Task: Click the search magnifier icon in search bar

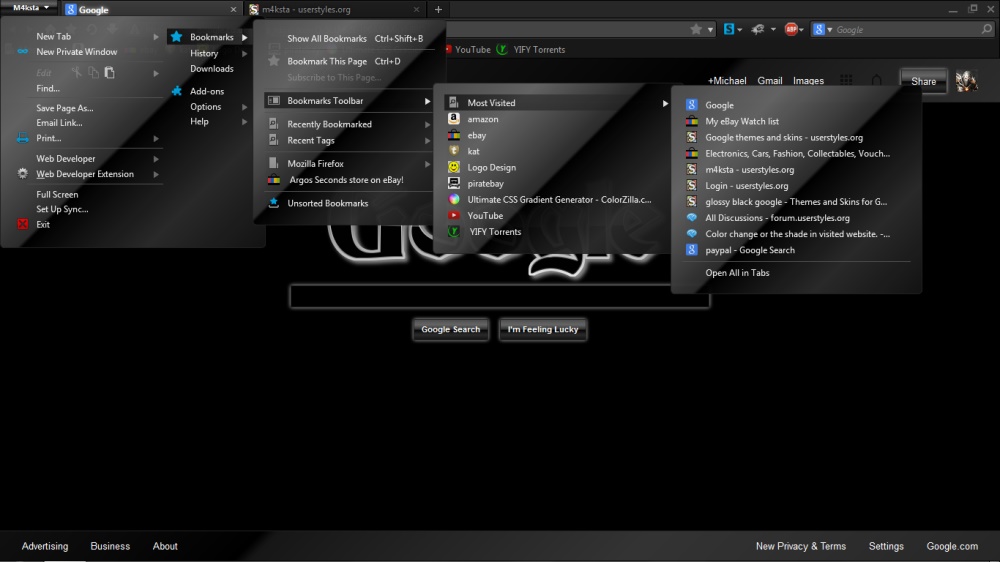Action: click(x=987, y=29)
